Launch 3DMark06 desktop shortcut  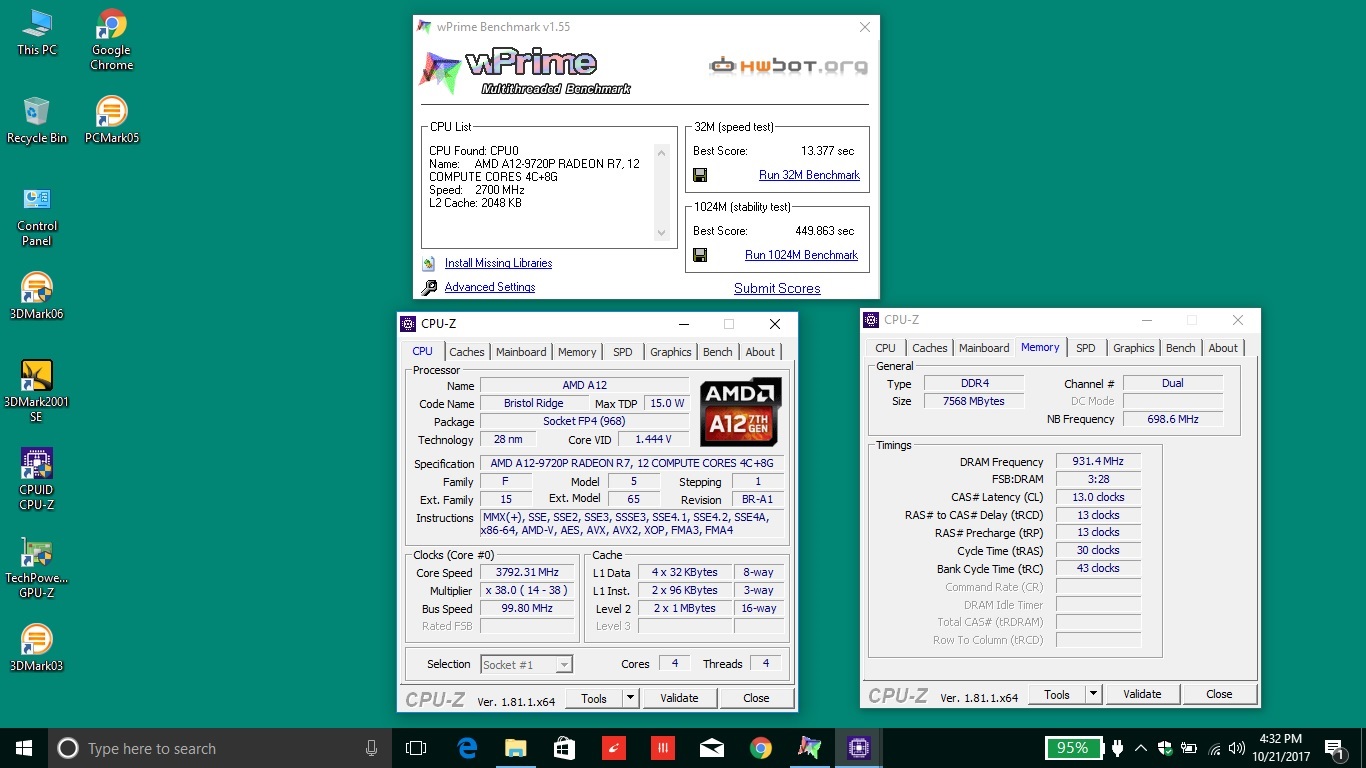[37, 296]
